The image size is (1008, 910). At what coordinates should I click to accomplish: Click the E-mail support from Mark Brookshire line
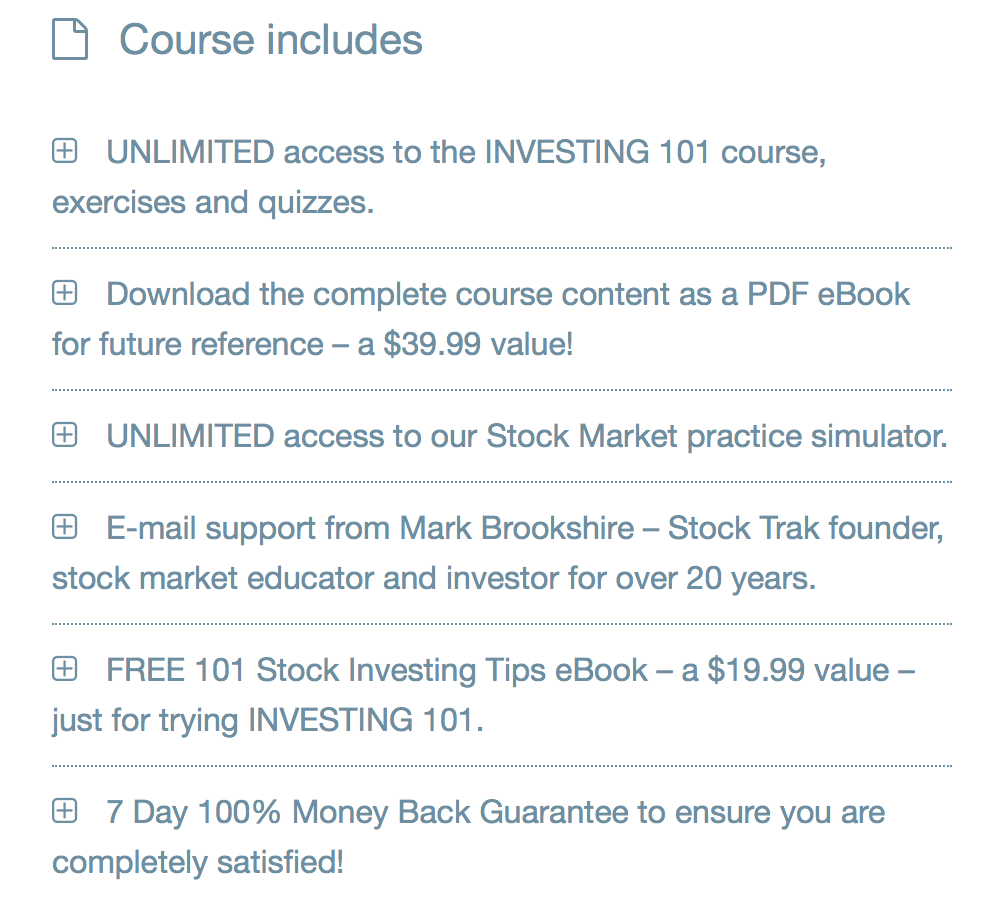[525, 529]
